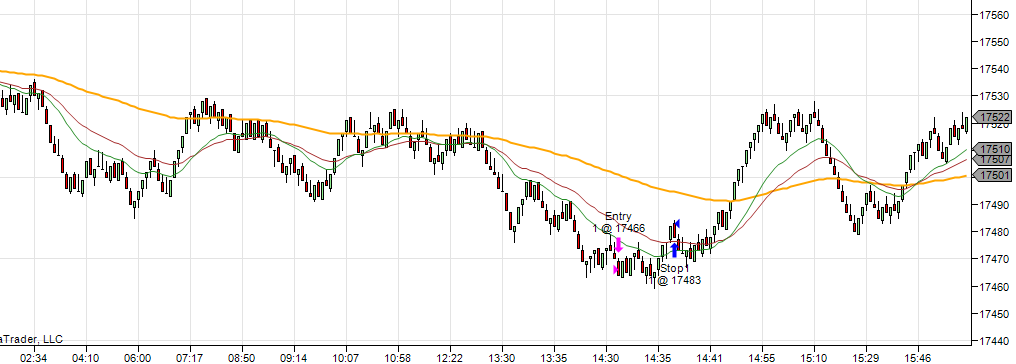Image resolution: width=1016 pixels, height=364 pixels.
Task: Click the 07:17 time axis label
Action: (x=190, y=358)
